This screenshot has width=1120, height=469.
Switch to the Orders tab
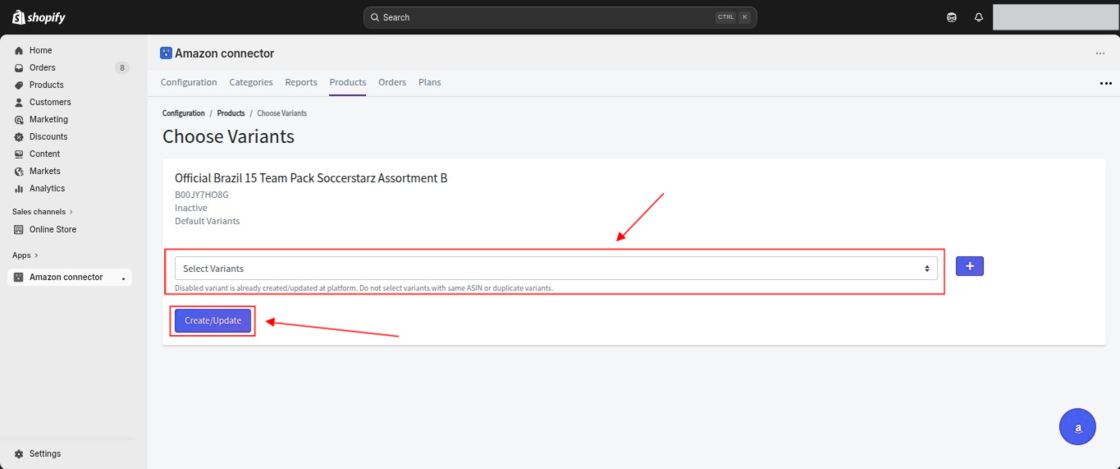point(392,82)
